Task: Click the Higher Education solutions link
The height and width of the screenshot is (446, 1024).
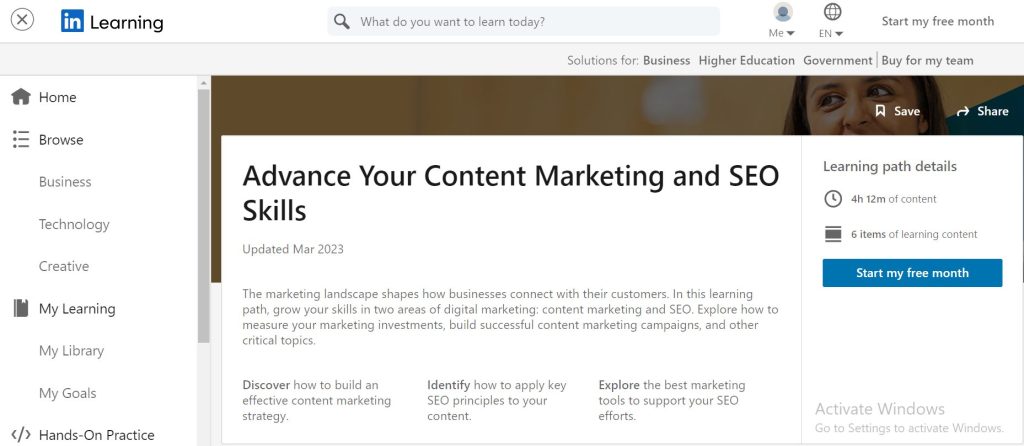Action: click(x=747, y=60)
